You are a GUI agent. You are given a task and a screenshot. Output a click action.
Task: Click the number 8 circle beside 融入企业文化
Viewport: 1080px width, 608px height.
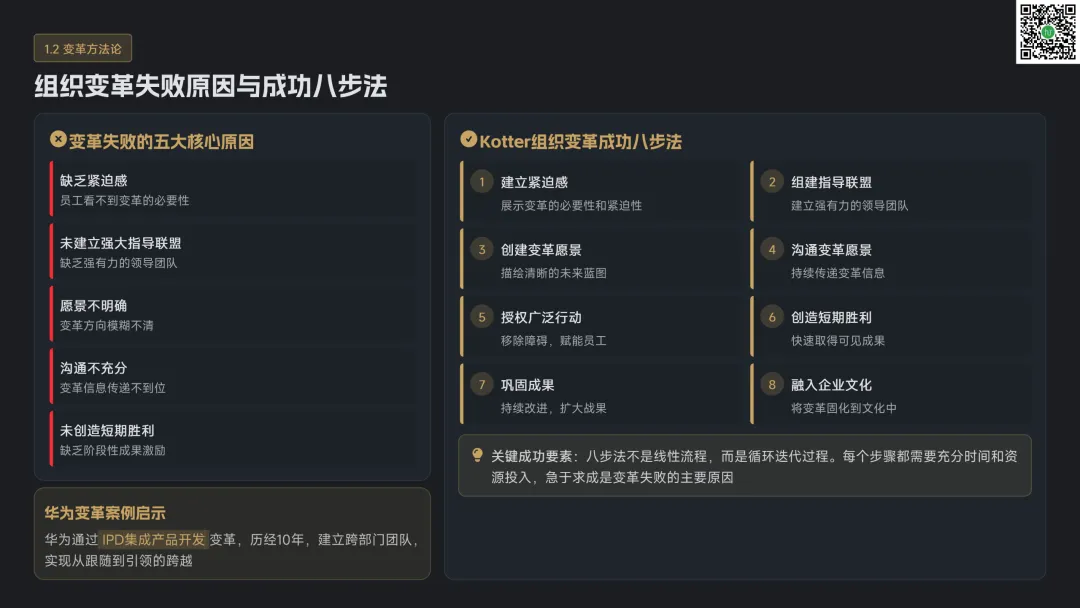pyautogui.click(x=772, y=385)
